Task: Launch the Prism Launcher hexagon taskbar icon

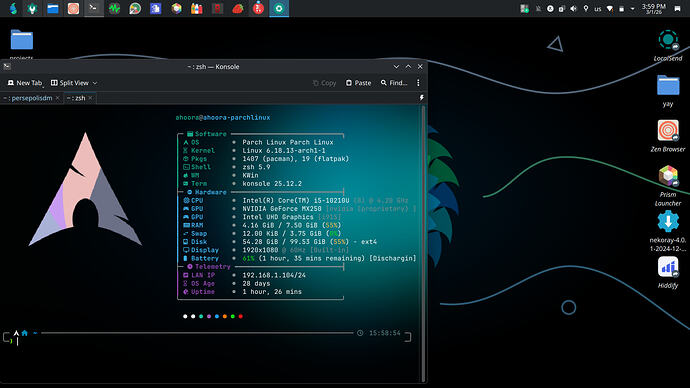Action: click(x=176, y=8)
